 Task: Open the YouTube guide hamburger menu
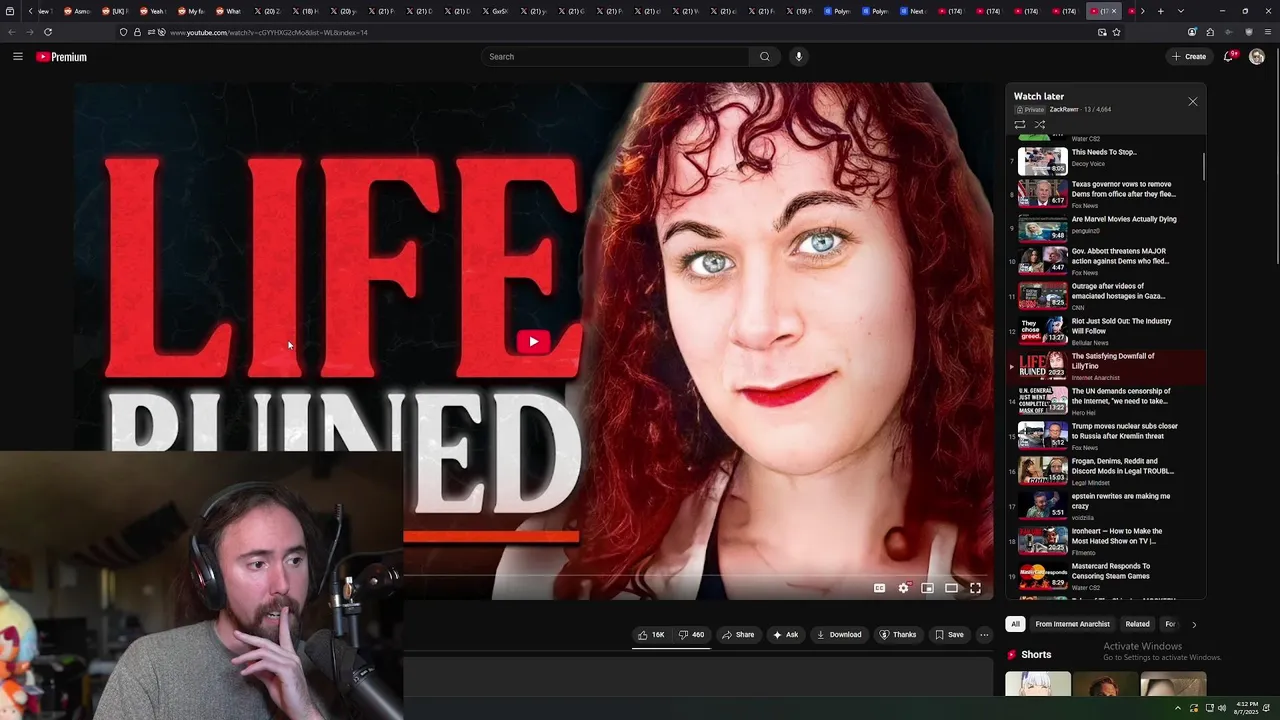coord(17,57)
